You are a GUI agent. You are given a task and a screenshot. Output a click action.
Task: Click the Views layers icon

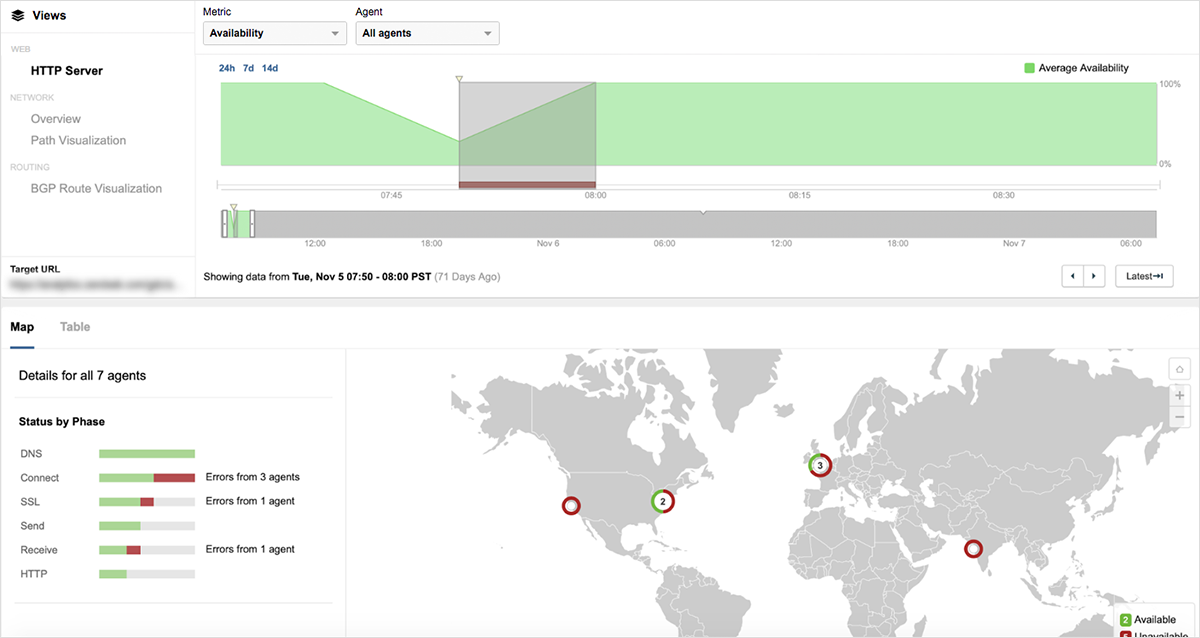pos(18,16)
